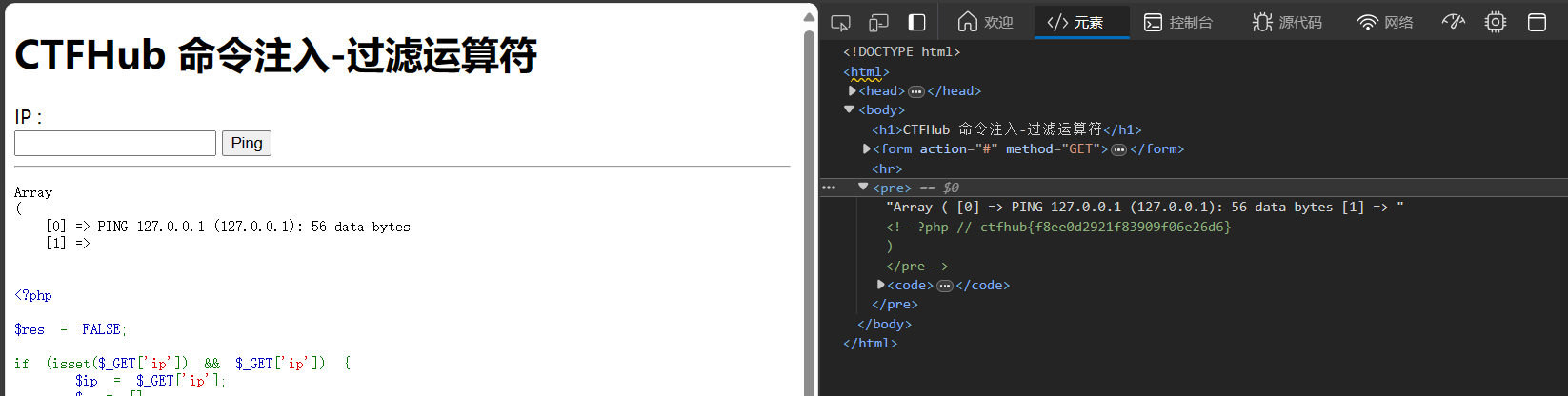The image size is (1568, 396).
Task: Open the Memory chip tool
Action: pos(1496,22)
